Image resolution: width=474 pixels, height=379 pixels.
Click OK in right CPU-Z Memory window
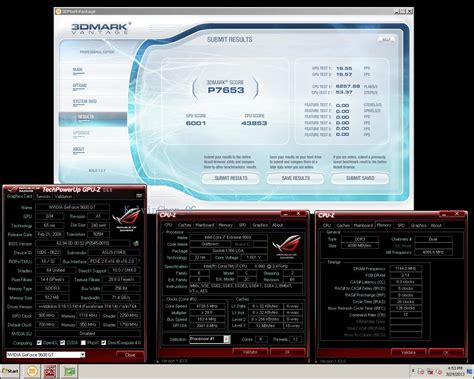[446, 352]
